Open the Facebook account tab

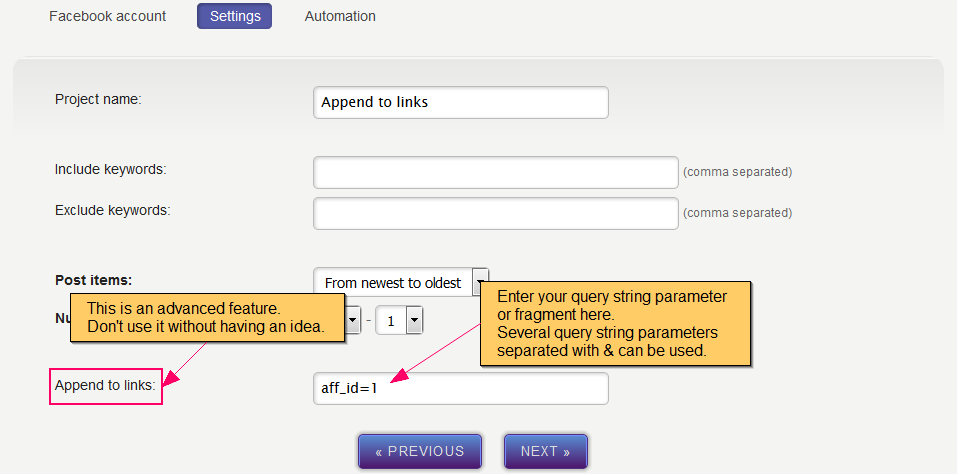108,16
